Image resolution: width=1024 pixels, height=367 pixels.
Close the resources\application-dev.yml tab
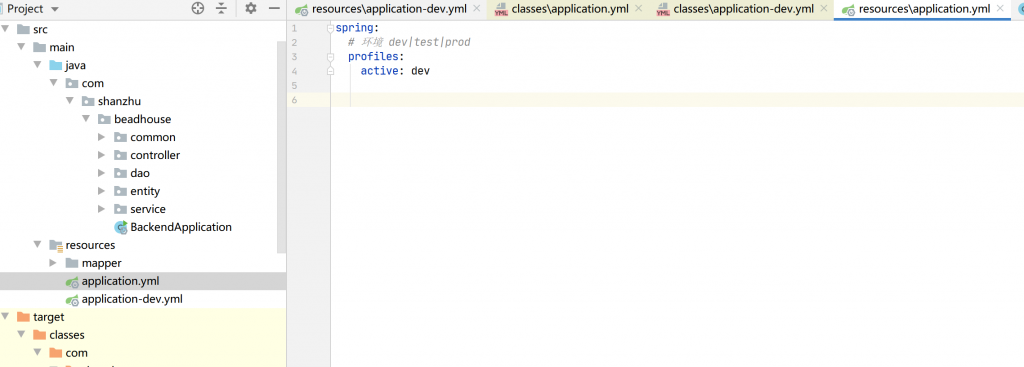tap(476, 8)
